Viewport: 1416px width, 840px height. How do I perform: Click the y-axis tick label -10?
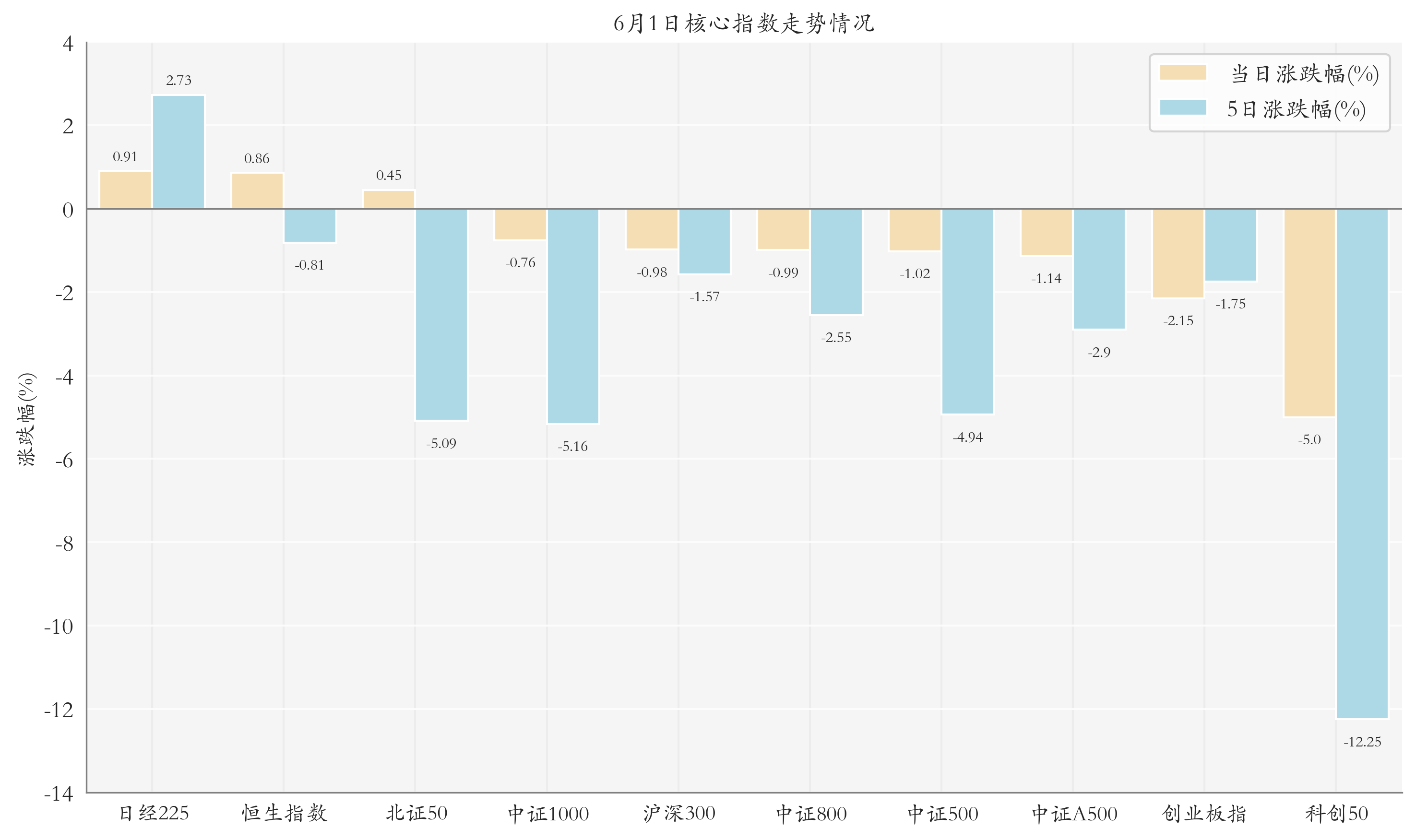coord(59,627)
